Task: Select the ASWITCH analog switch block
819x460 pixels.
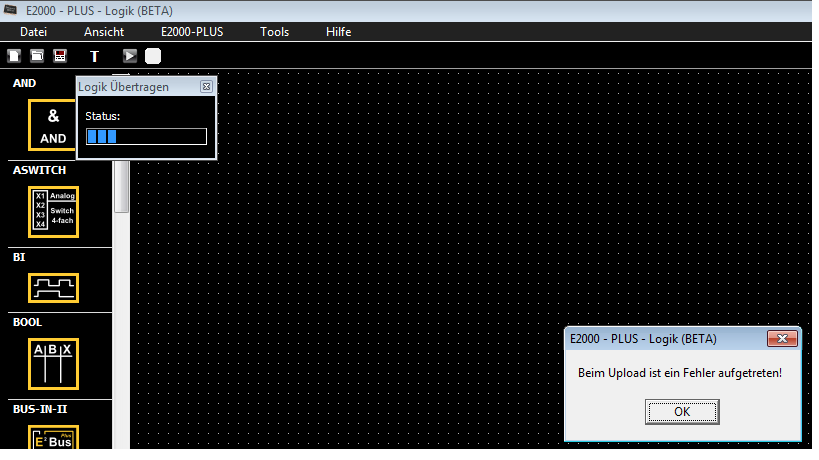Action: pos(53,211)
